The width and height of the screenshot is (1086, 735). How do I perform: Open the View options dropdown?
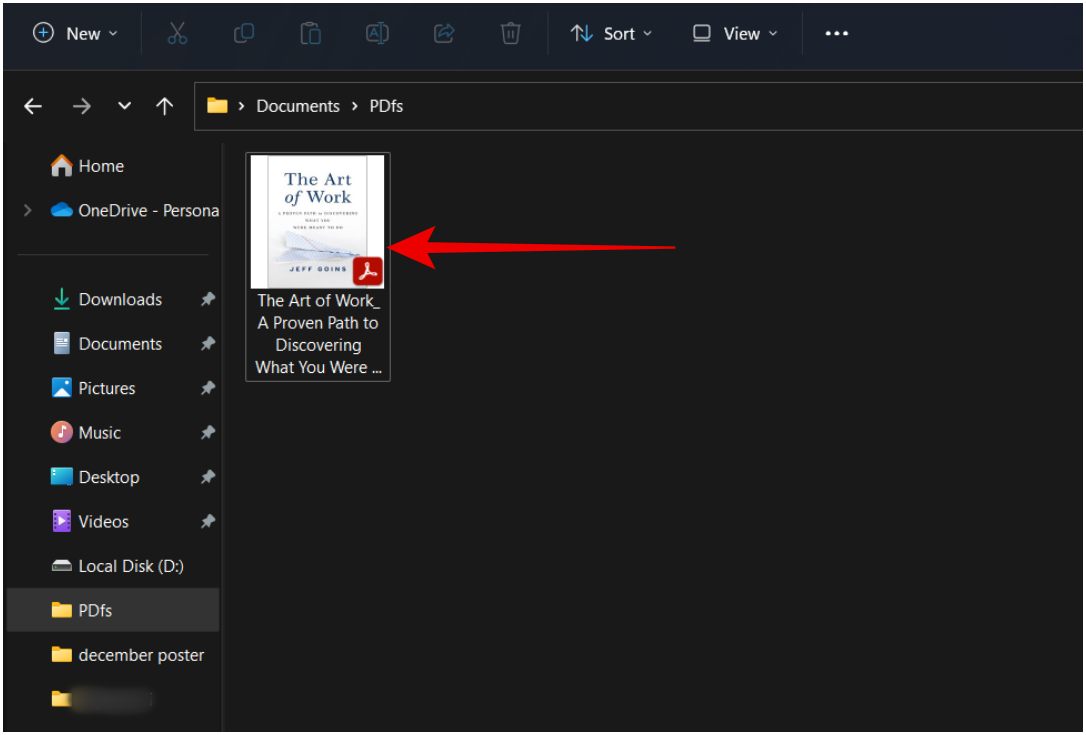pos(734,33)
